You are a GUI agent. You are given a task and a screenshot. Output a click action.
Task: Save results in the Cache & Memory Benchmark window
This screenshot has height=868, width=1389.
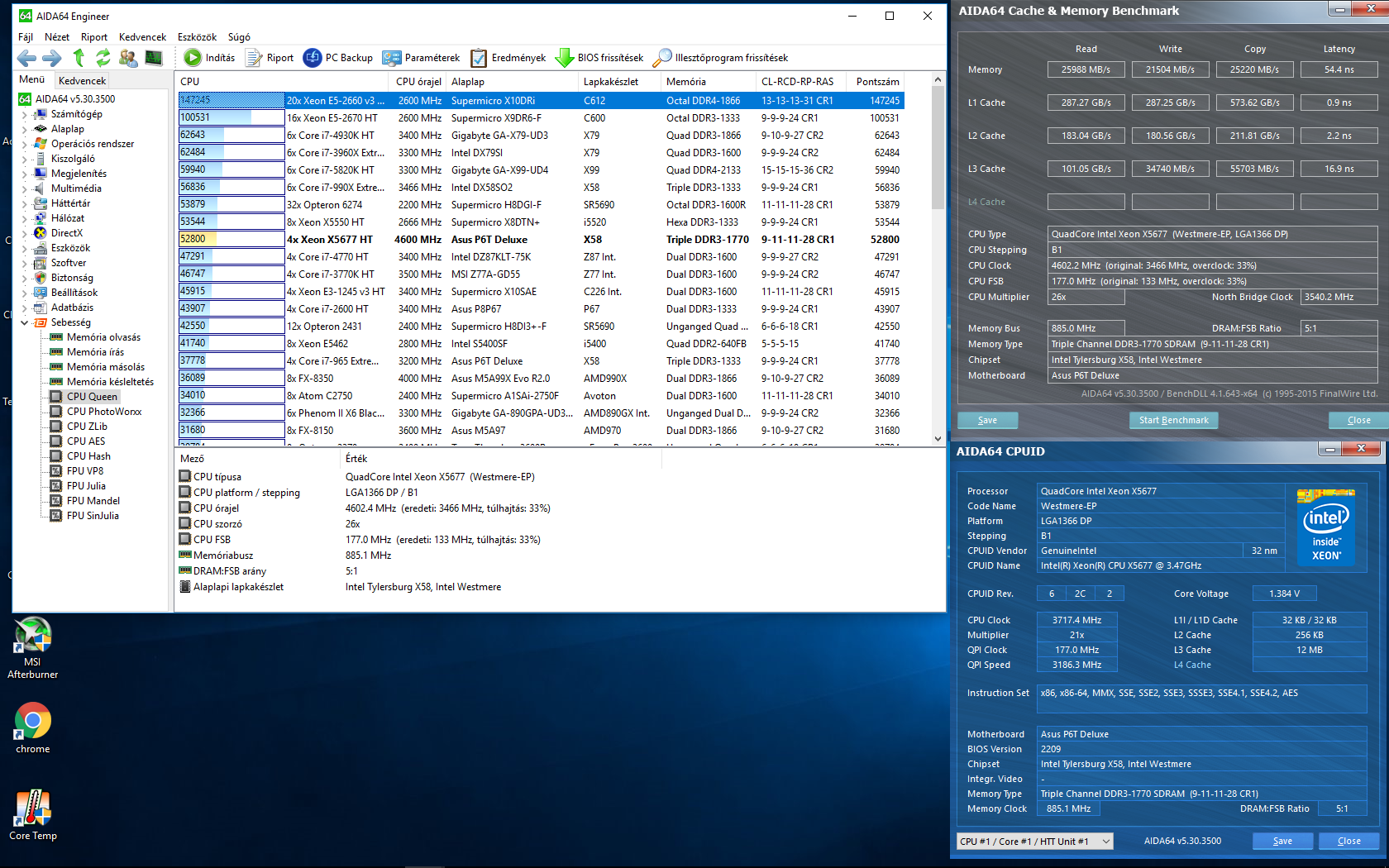pos(987,420)
